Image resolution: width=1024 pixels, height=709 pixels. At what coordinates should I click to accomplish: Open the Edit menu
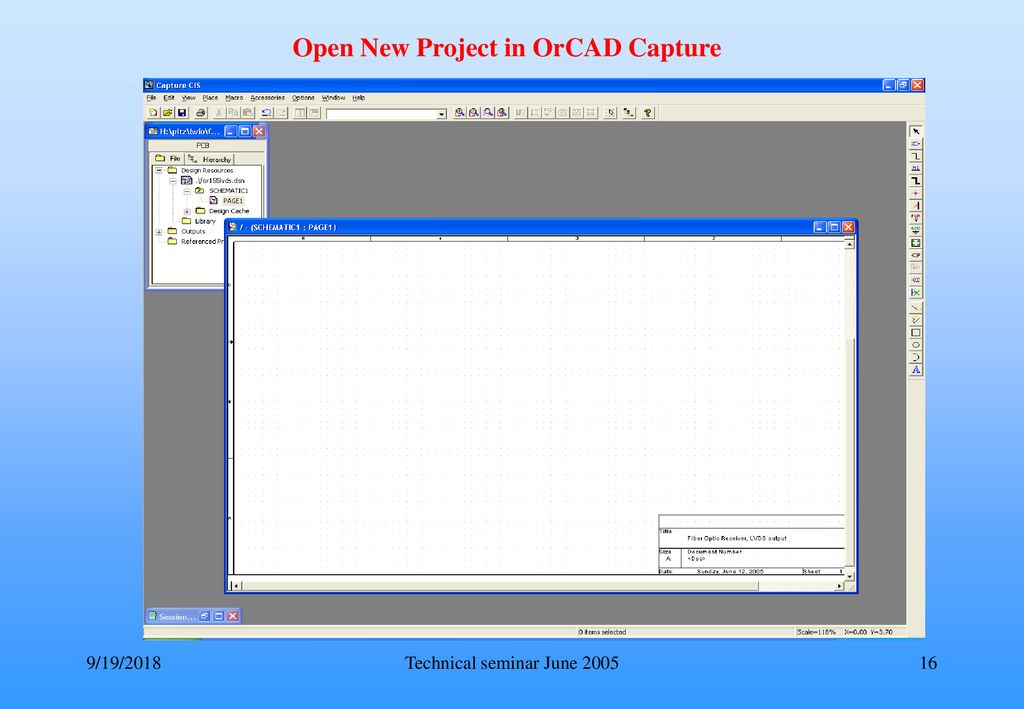(168, 98)
